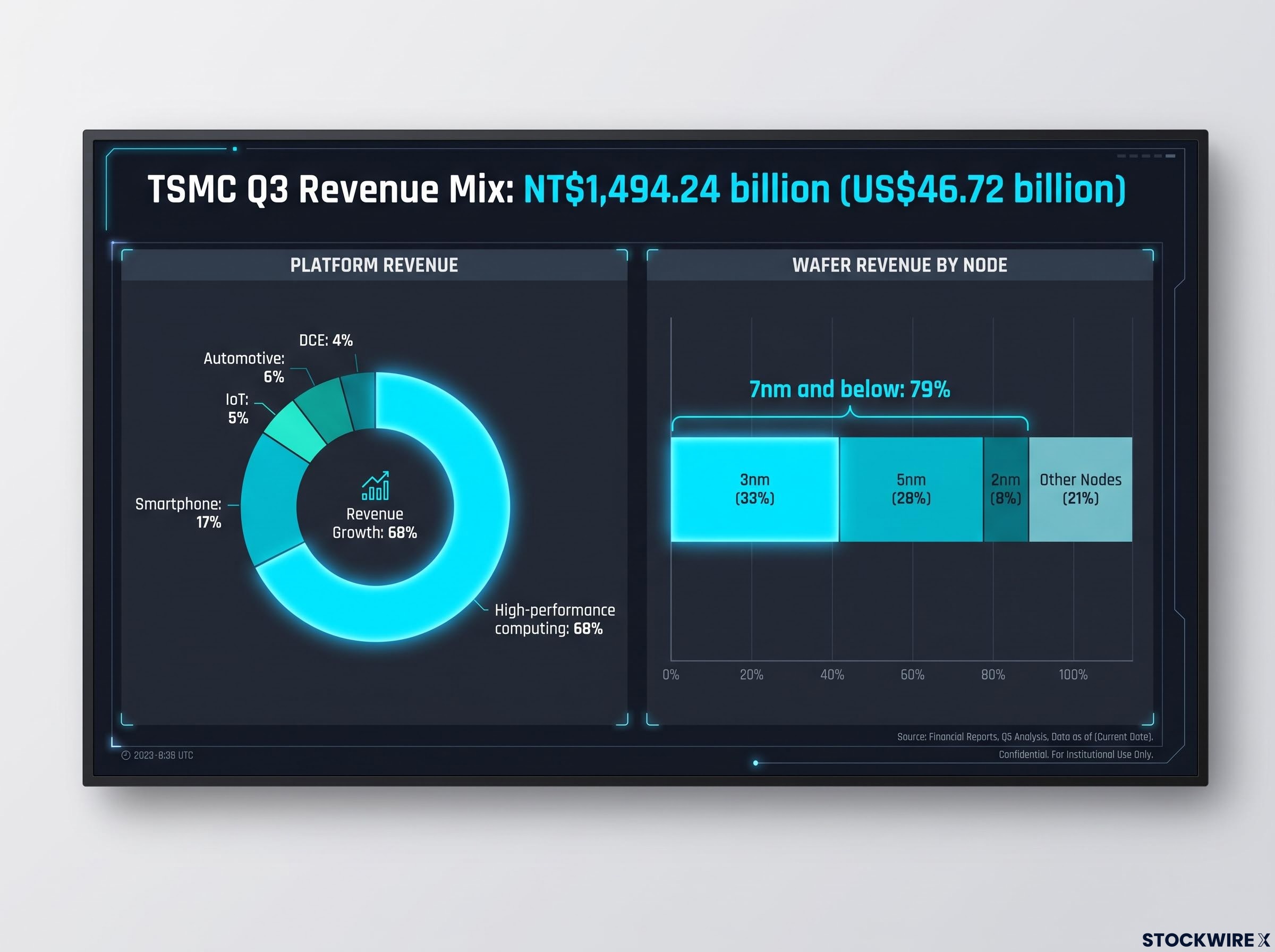The height and width of the screenshot is (952, 1275).
Task: Click the 'High-performance computing: 68%' label
Action: 555,619
